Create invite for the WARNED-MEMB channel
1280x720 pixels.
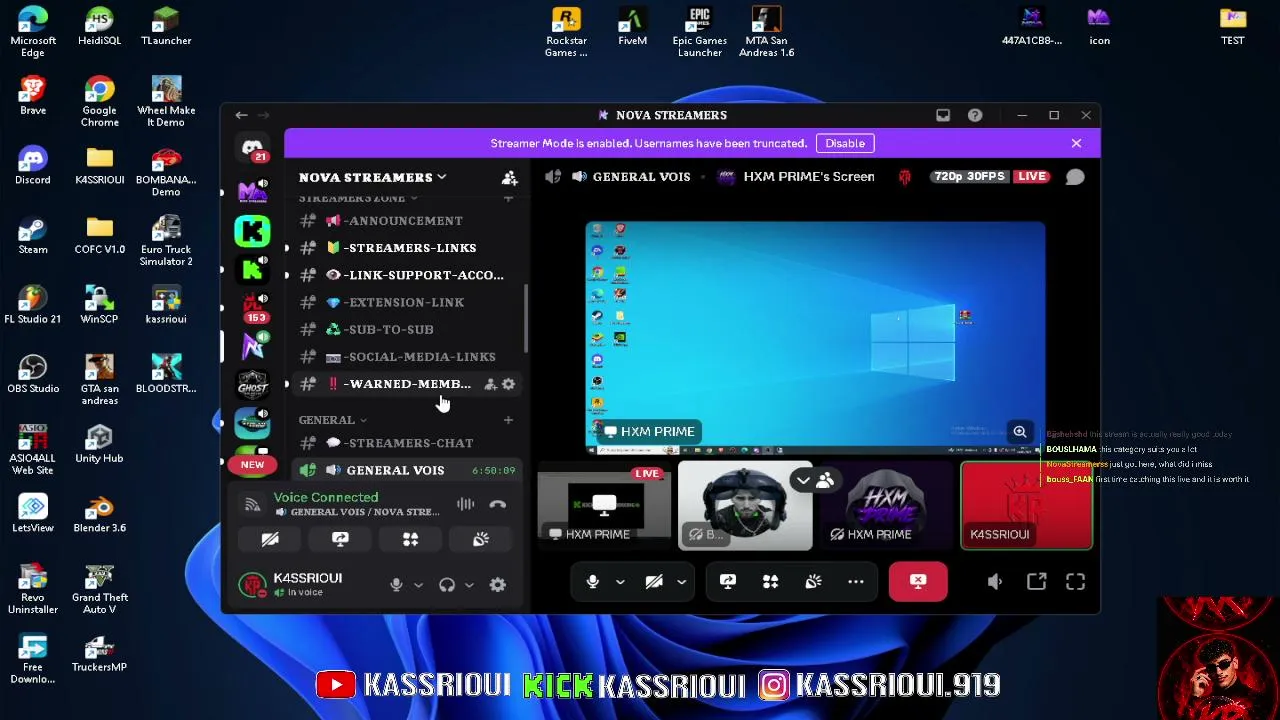click(x=490, y=384)
